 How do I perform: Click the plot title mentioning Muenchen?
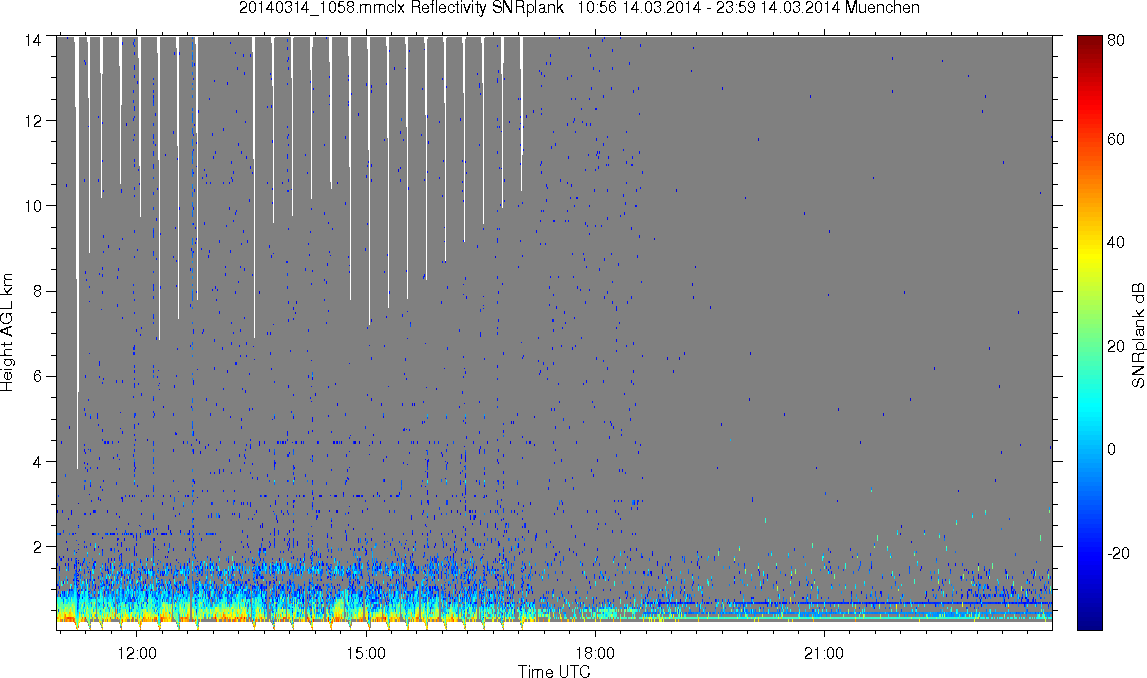coord(579,8)
